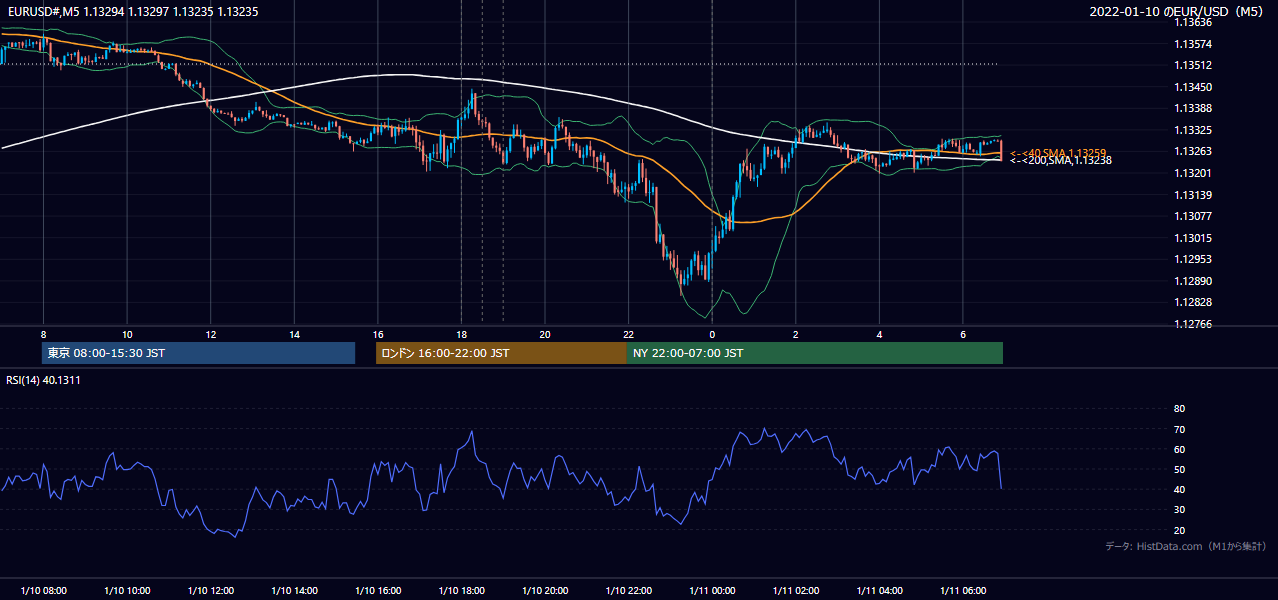The width and height of the screenshot is (1278, 600).
Task: Click the 1.13077 price axis label
Action: 1193,216
